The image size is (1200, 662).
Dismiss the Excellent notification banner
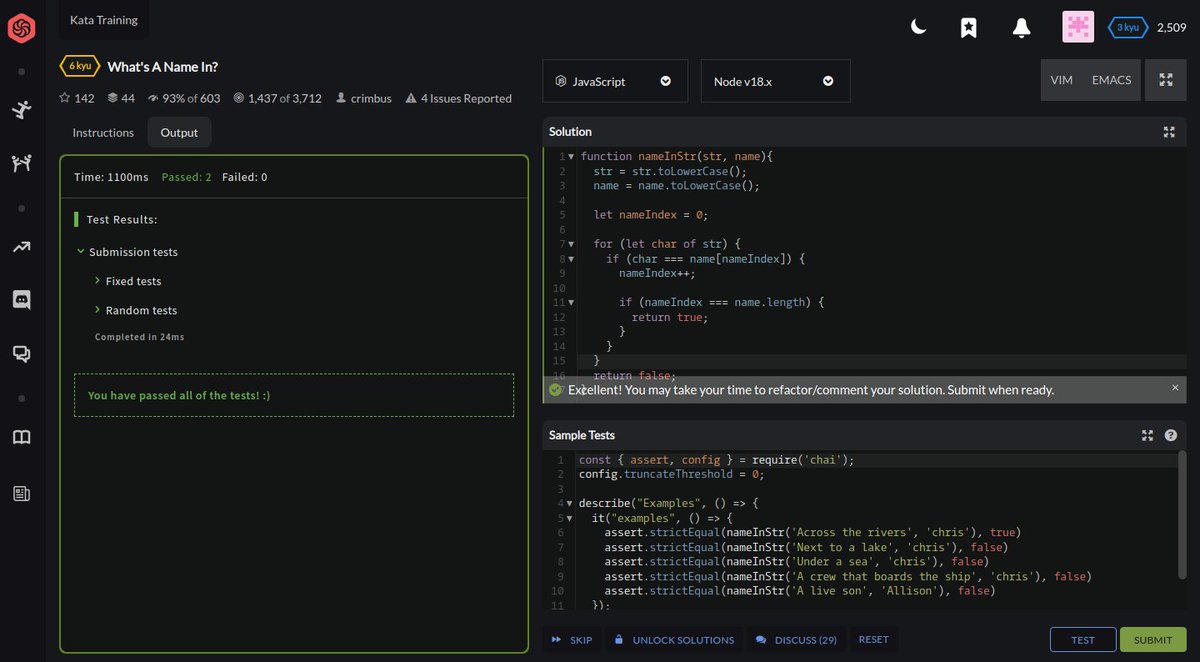[1175, 387]
